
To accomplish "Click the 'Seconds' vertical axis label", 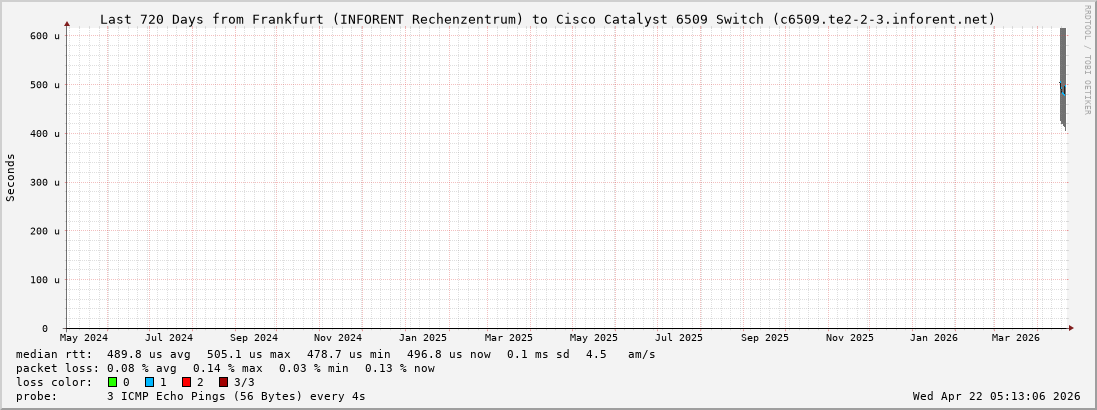I will [x=11, y=177].
